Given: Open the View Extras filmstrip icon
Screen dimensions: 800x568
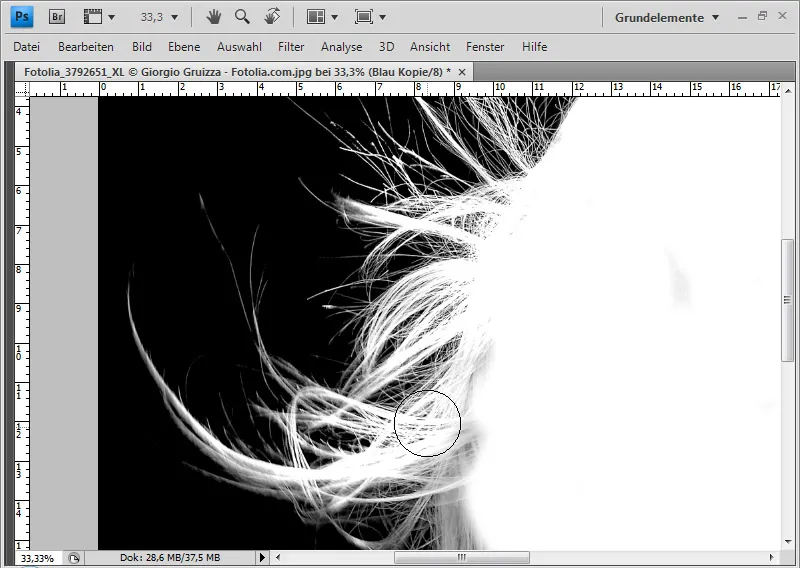Looking at the screenshot, I should [93, 17].
